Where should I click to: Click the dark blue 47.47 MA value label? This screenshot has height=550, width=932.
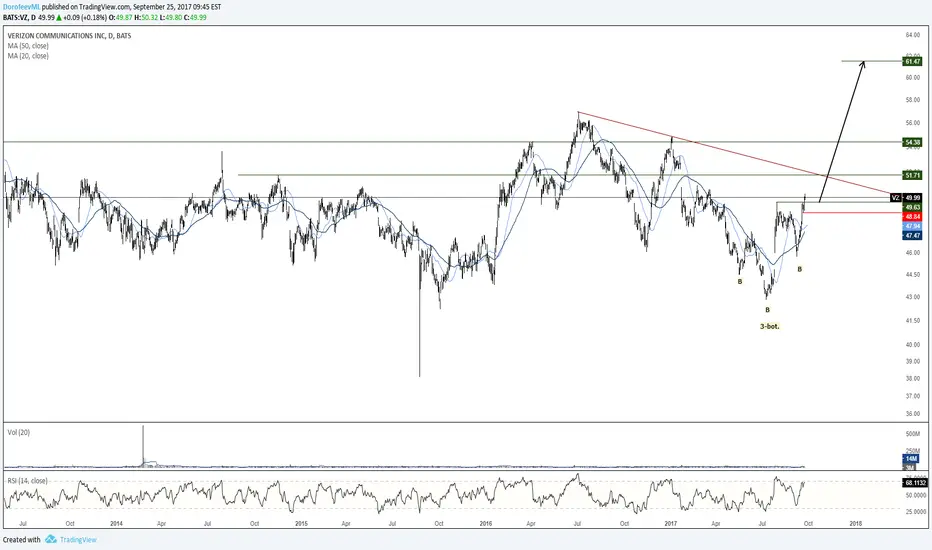(912, 236)
